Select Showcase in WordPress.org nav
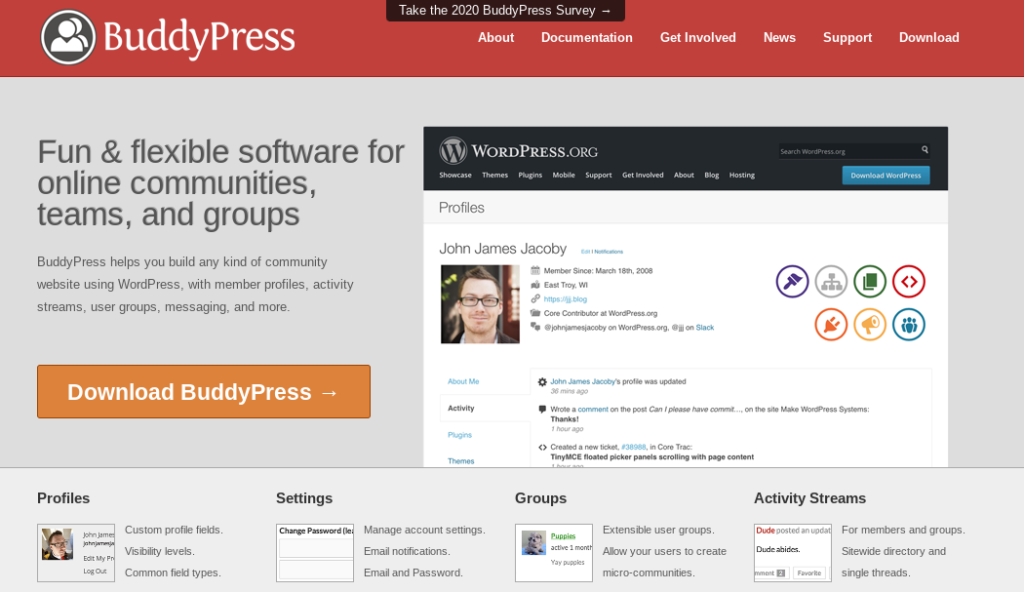The height and width of the screenshot is (592, 1024). click(455, 175)
